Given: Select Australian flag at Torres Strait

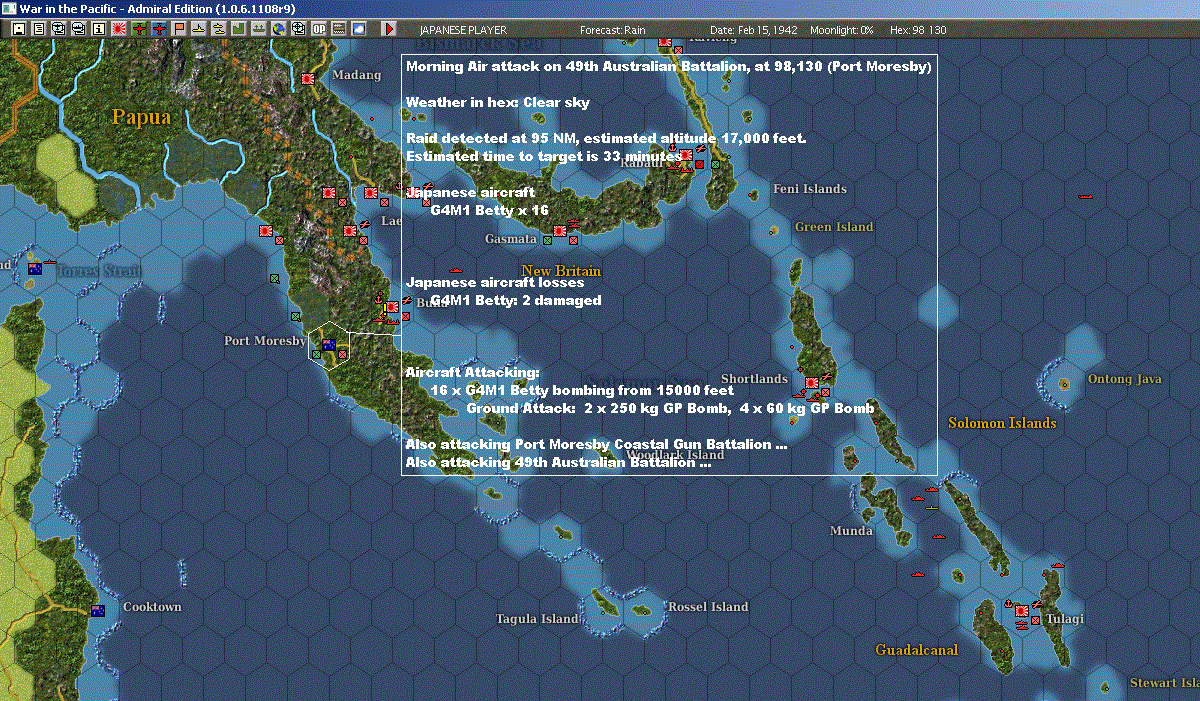Looking at the screenshot, I should [35, 269].
